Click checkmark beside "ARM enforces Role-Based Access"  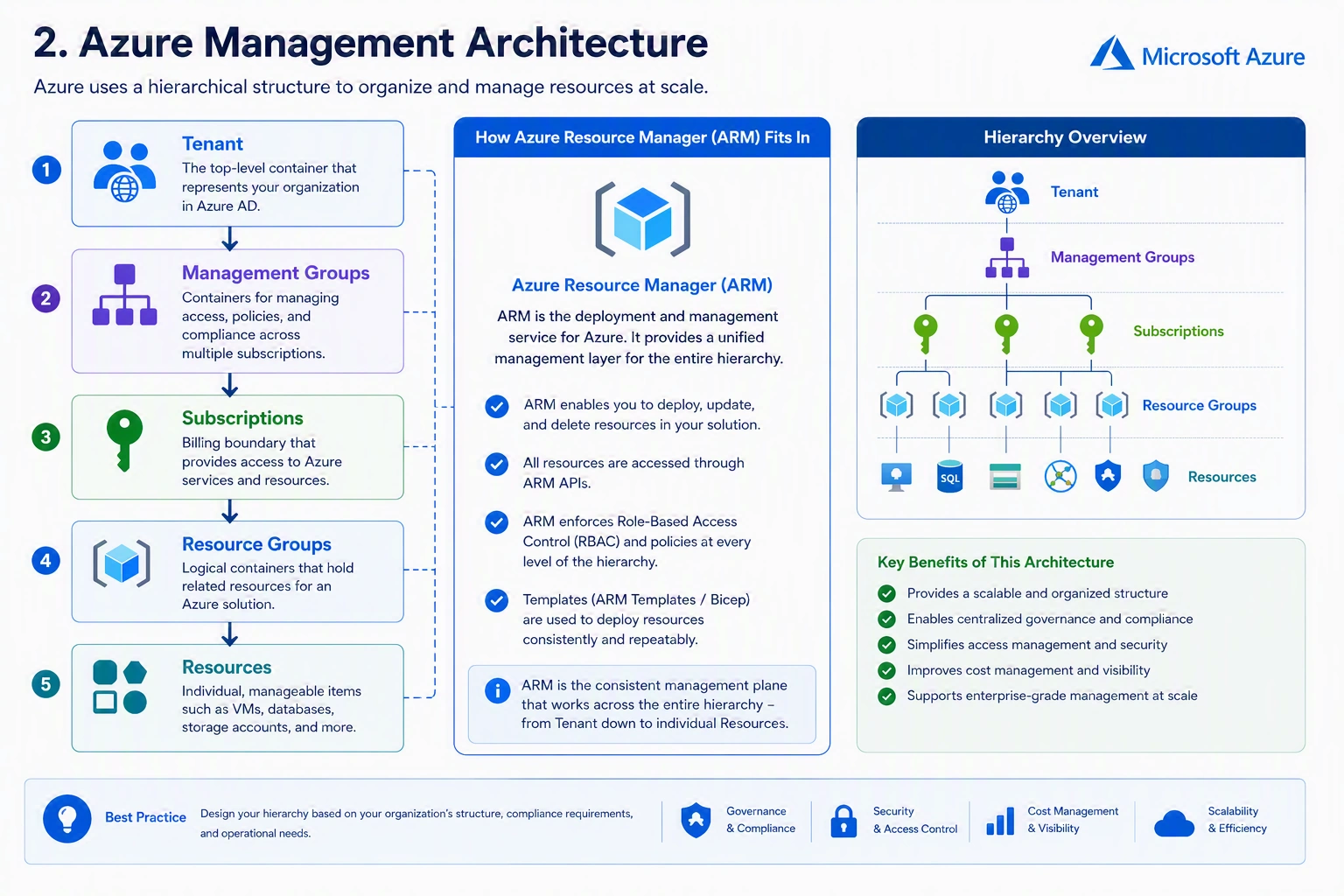497,522
